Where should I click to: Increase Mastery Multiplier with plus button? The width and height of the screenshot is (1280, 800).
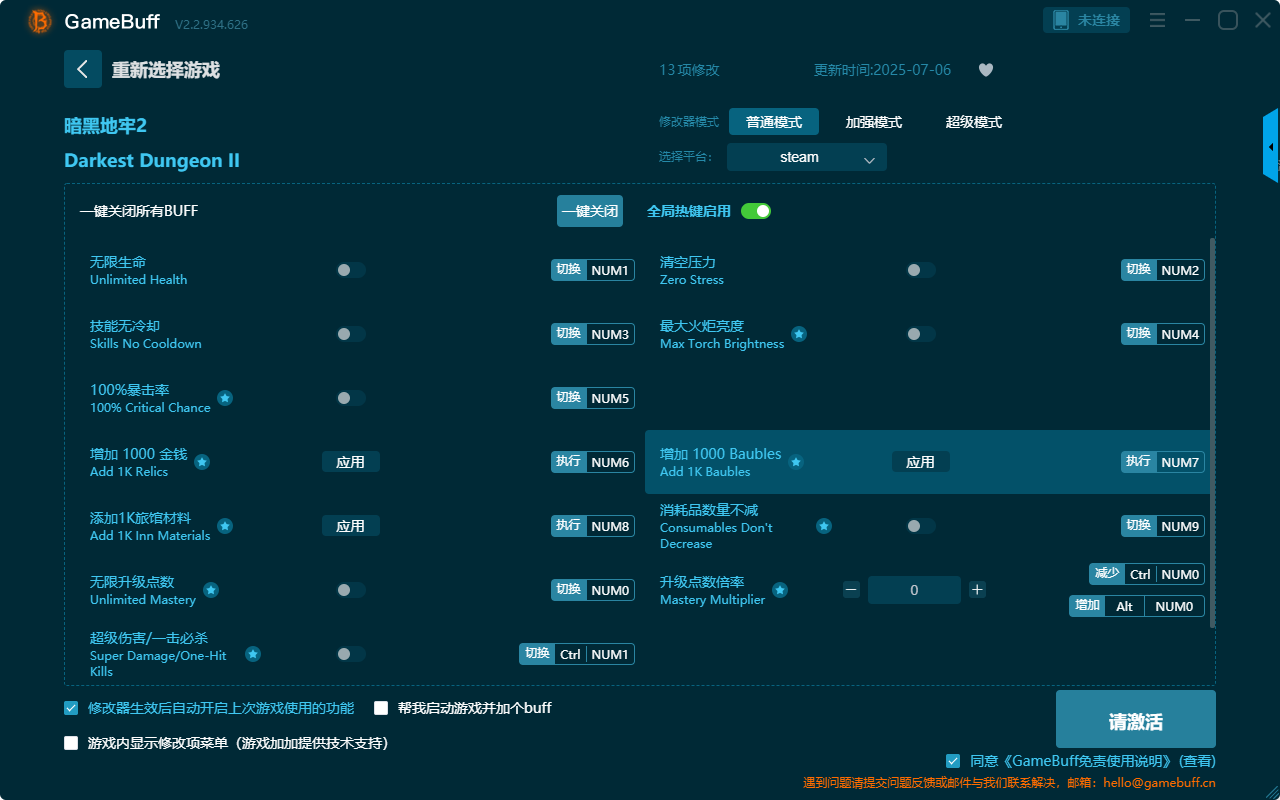(x=977, y=590)
